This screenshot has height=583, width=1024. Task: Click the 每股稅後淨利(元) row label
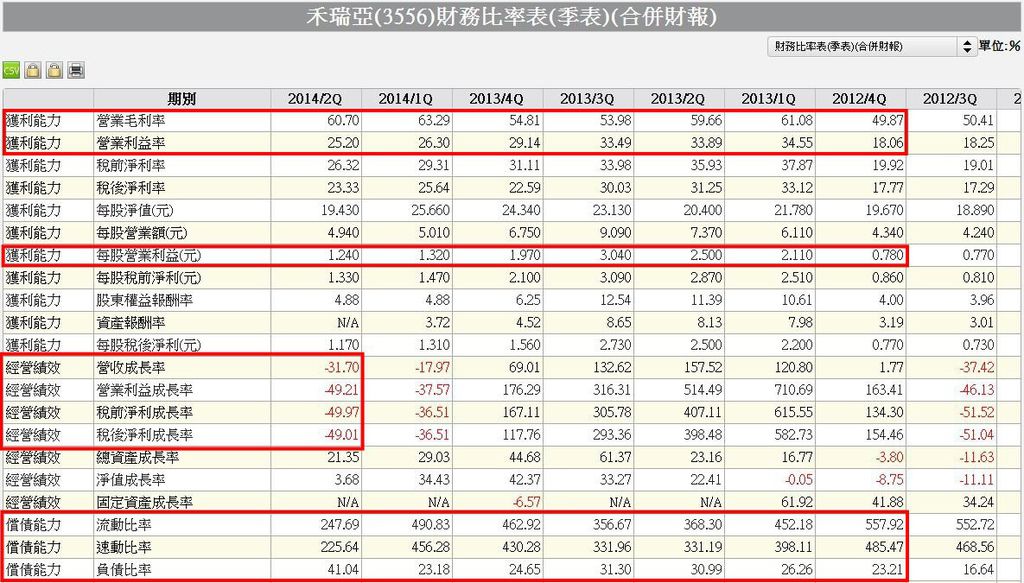(149, 345)
